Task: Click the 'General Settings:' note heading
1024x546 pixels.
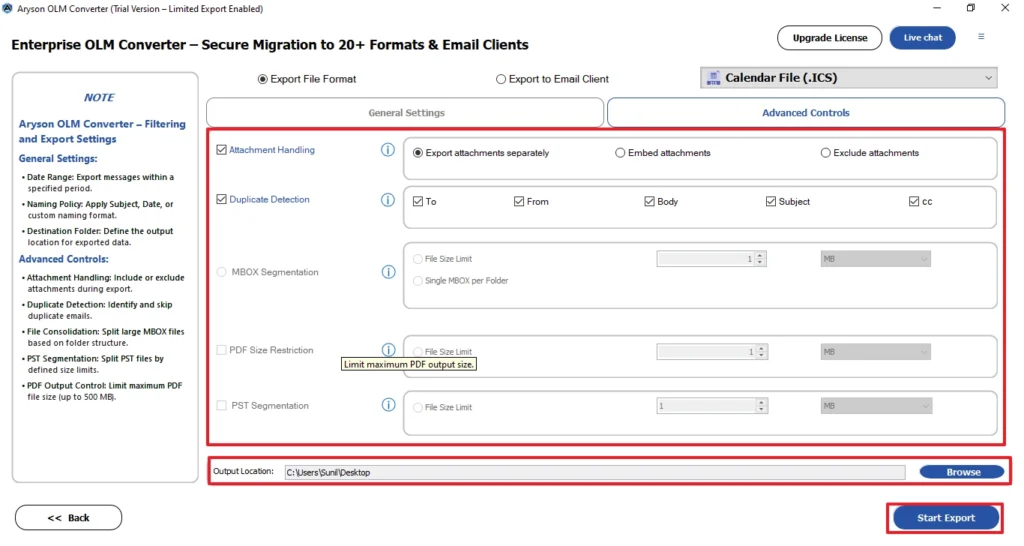Action: pyautogui.click(x=58, y=159)
